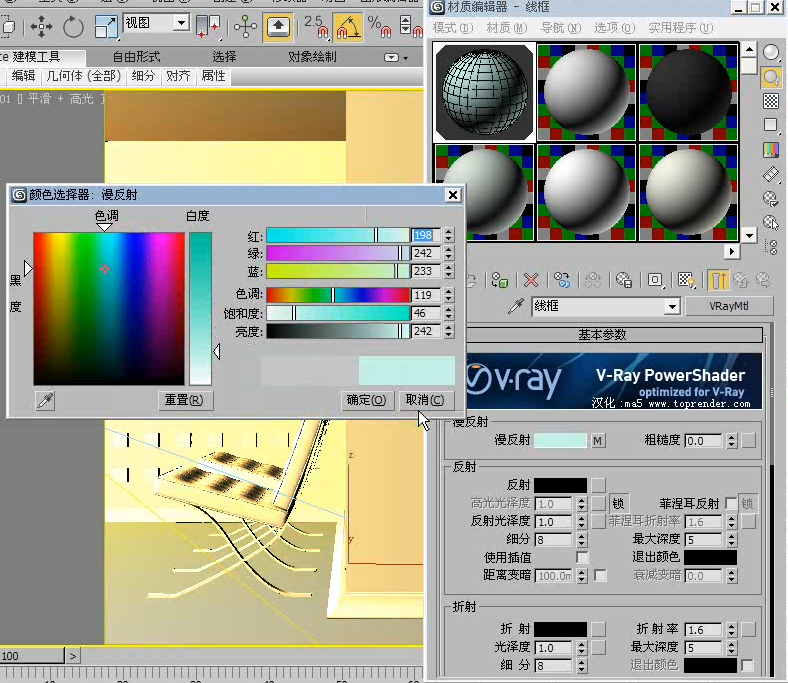The width and height of the screenshot is (788, 683).
Task: Toggle the Backlight icon in material editor
Action: tap(771, 77)
